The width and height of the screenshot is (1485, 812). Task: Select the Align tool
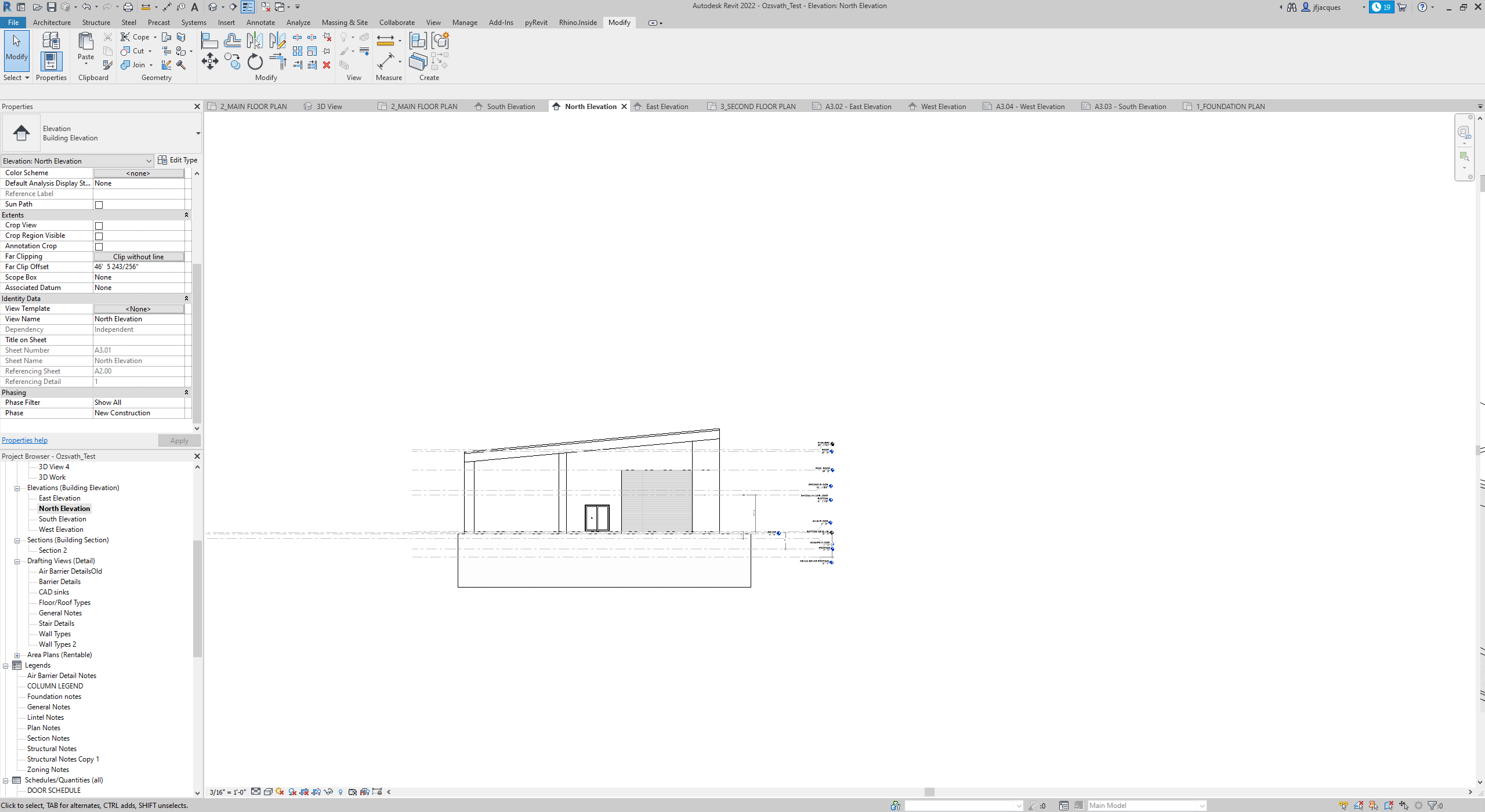(209, 39)
